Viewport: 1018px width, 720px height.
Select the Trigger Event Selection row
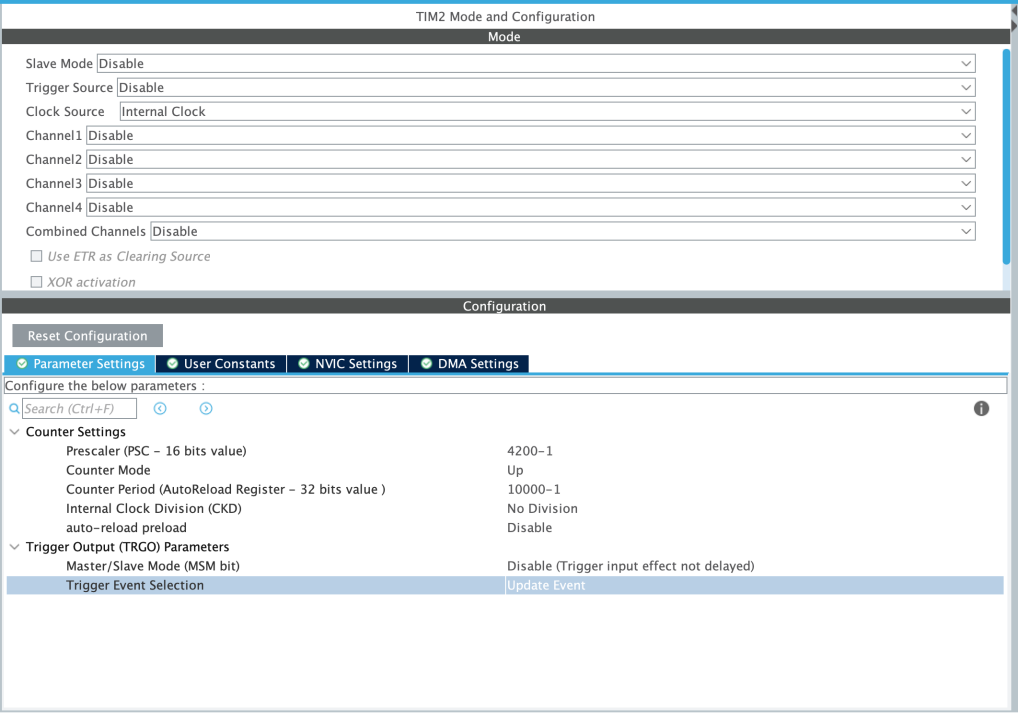(135, 586)
